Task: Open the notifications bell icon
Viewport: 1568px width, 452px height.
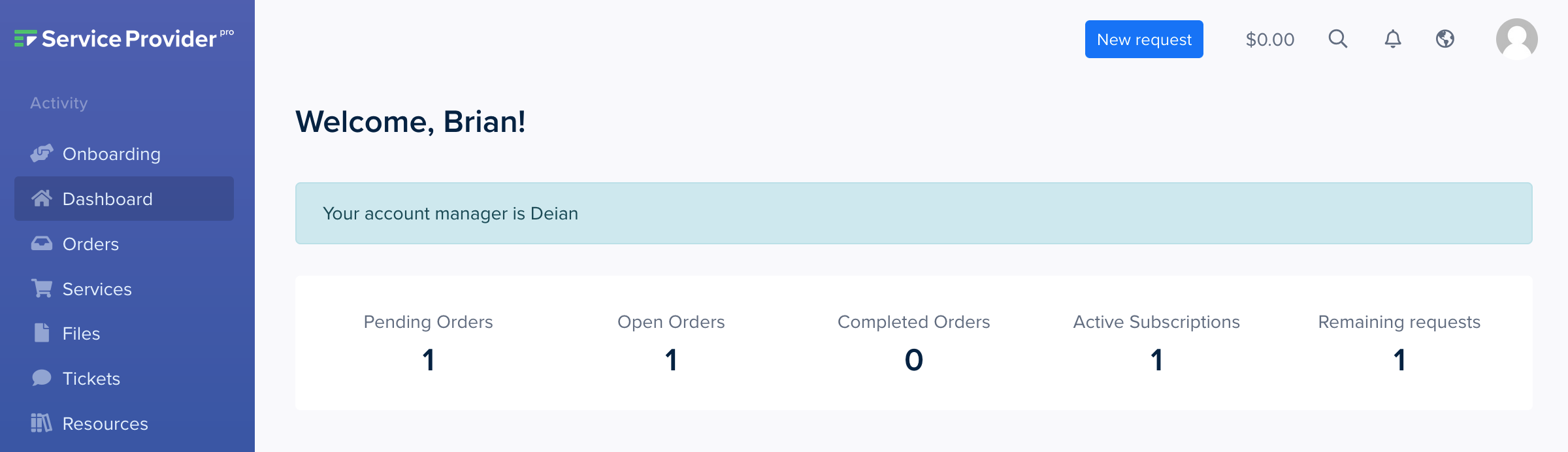Action: pos(1393,39)
